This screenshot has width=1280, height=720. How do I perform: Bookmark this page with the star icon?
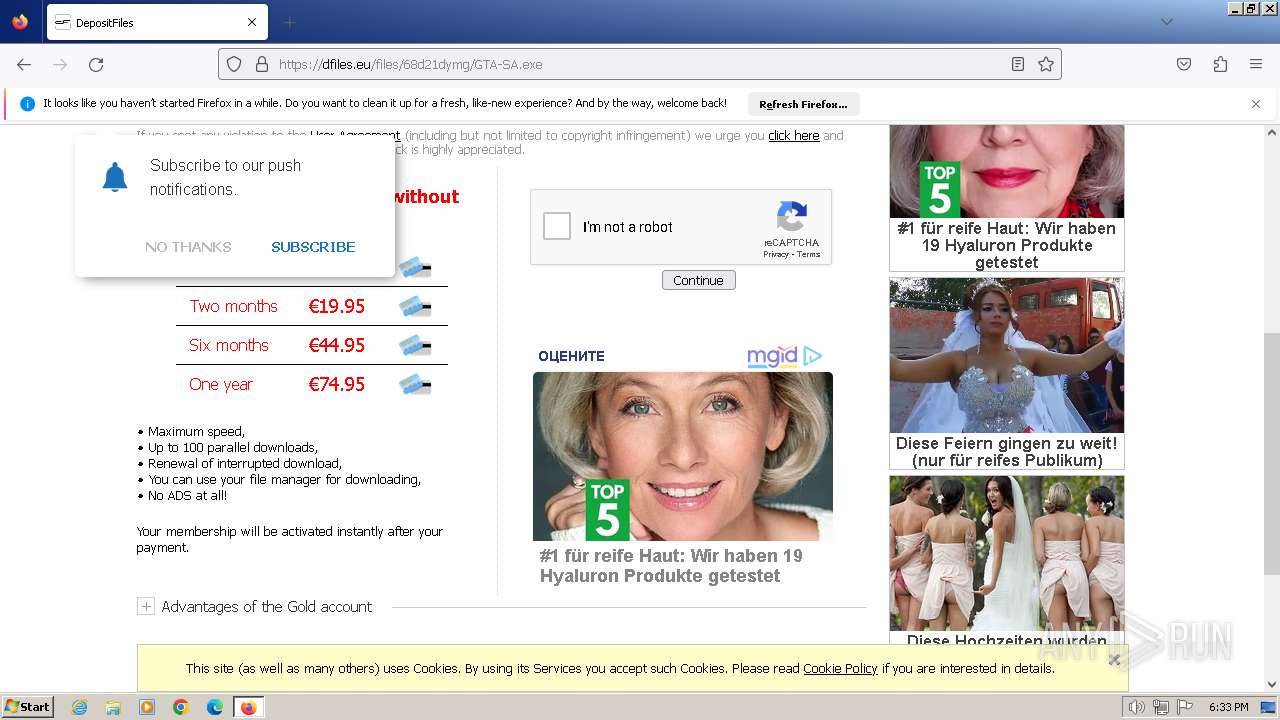pyautogui.click(x=1046, y=64)
